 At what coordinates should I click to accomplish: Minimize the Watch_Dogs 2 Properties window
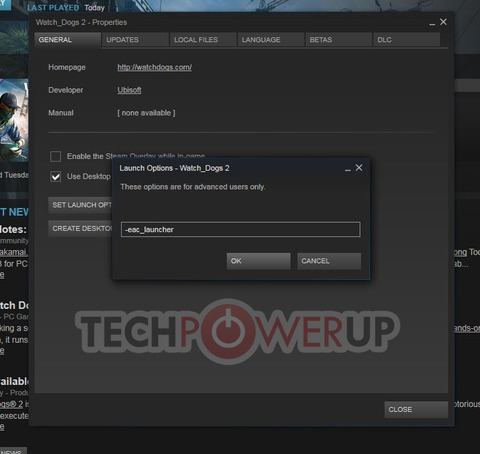(x=432, y=23)
